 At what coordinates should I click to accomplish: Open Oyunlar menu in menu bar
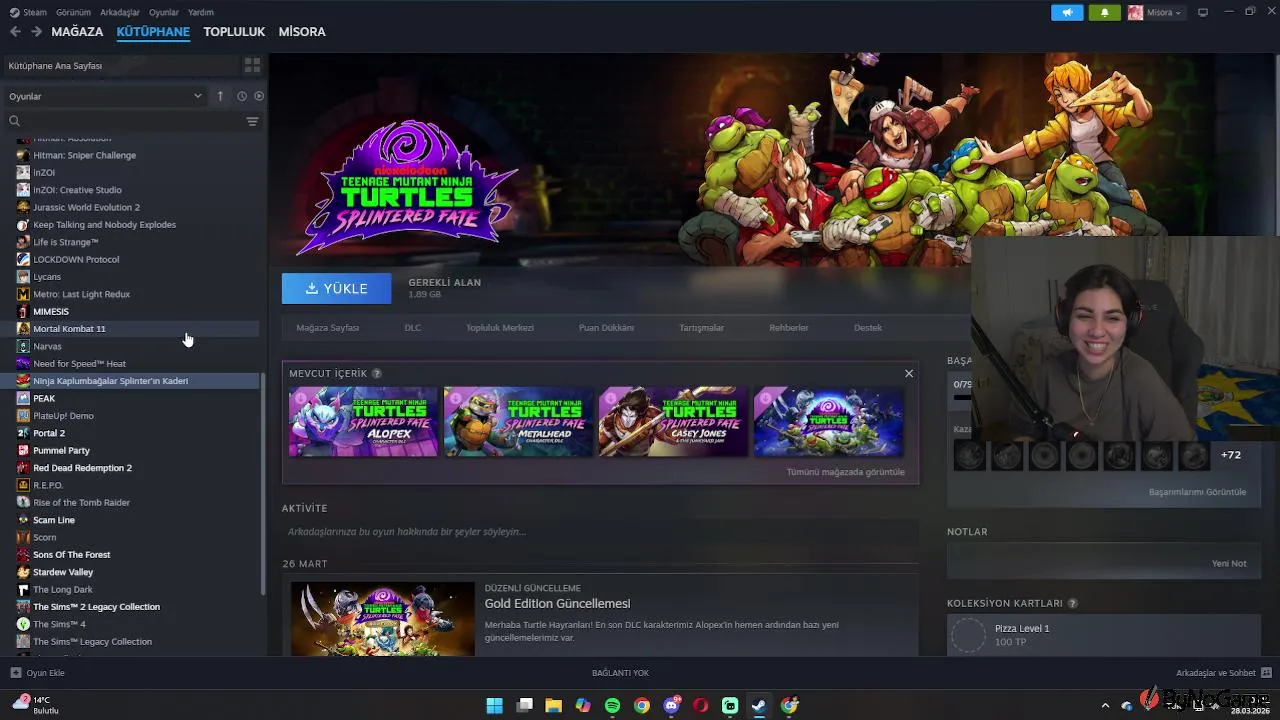coord(164,13)
